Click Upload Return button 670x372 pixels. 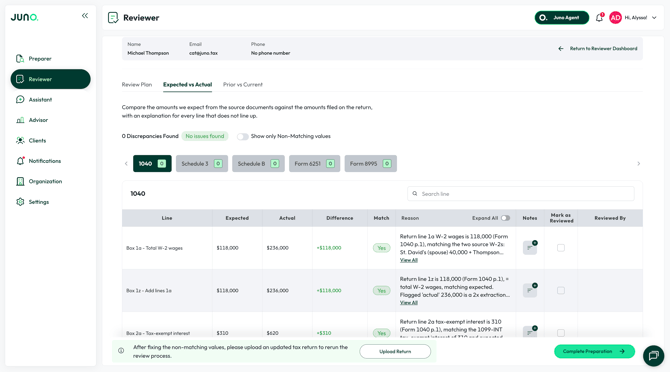coord(395,351)
